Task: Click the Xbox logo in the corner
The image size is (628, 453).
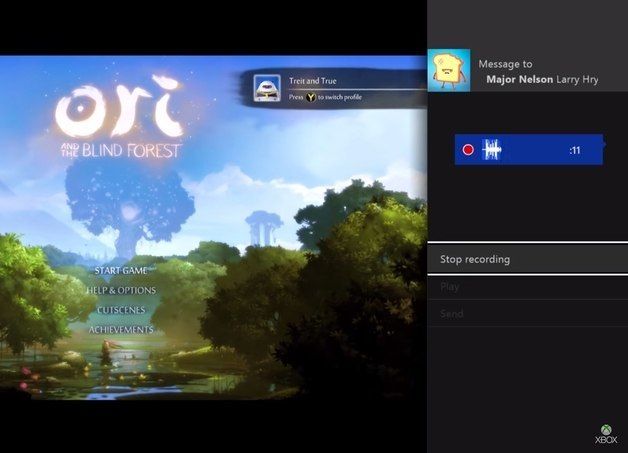Action: [x=607, y=433]
